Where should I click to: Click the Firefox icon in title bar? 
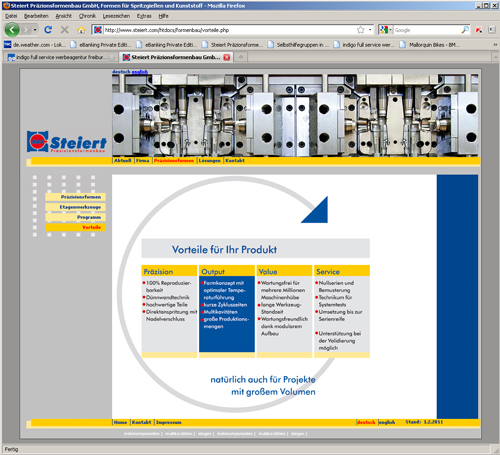[x=6, y=5]
